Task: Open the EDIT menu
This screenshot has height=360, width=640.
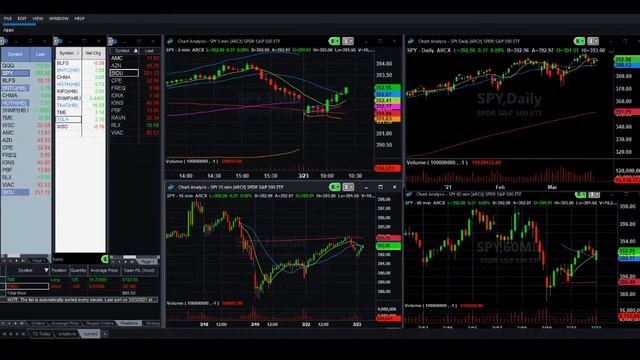Action: point(22,18)
